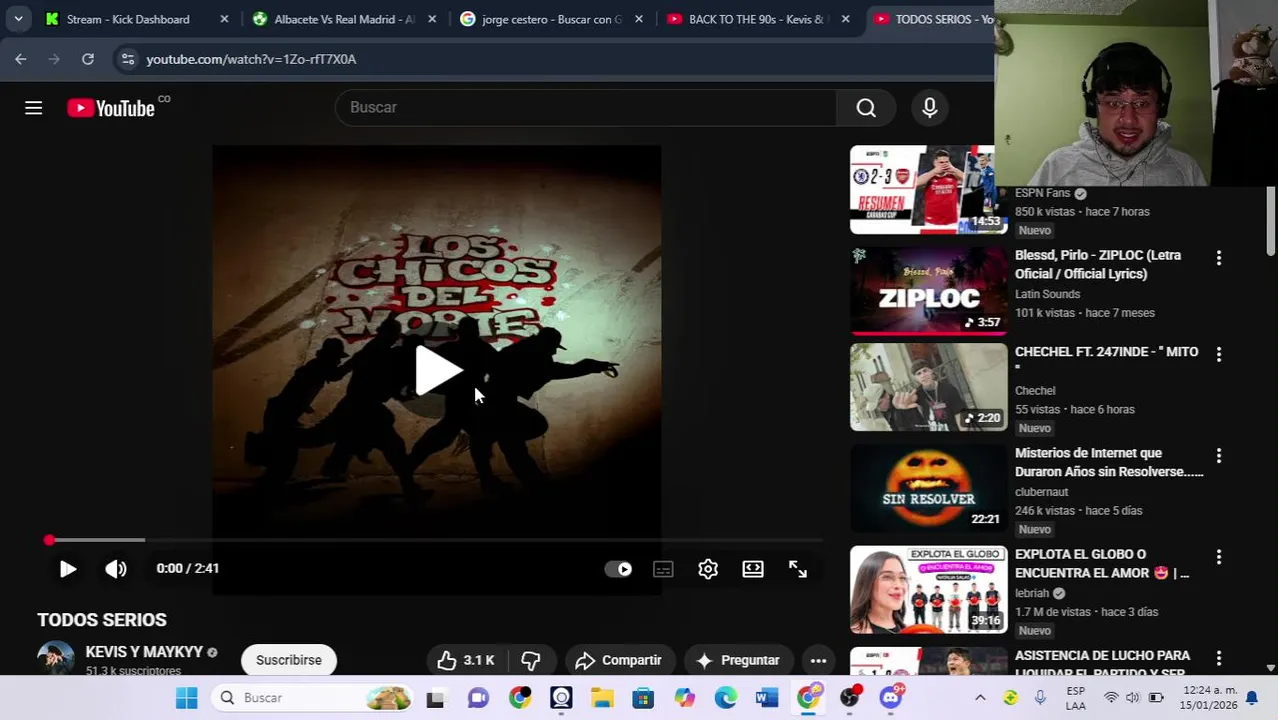Image resolution: width=1278 pixels, height=720 pixels.
Task: Open options for Blessd, Pirlo ZIPLOC video
Action: pyautogui.click(x=1218, y=258)
